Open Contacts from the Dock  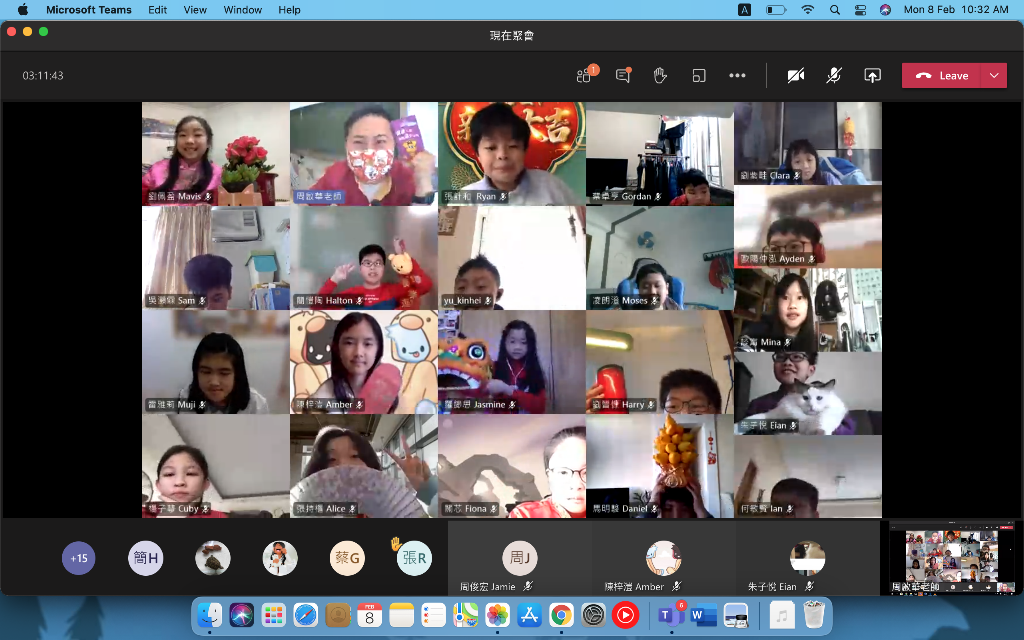[x=338, y=615]
